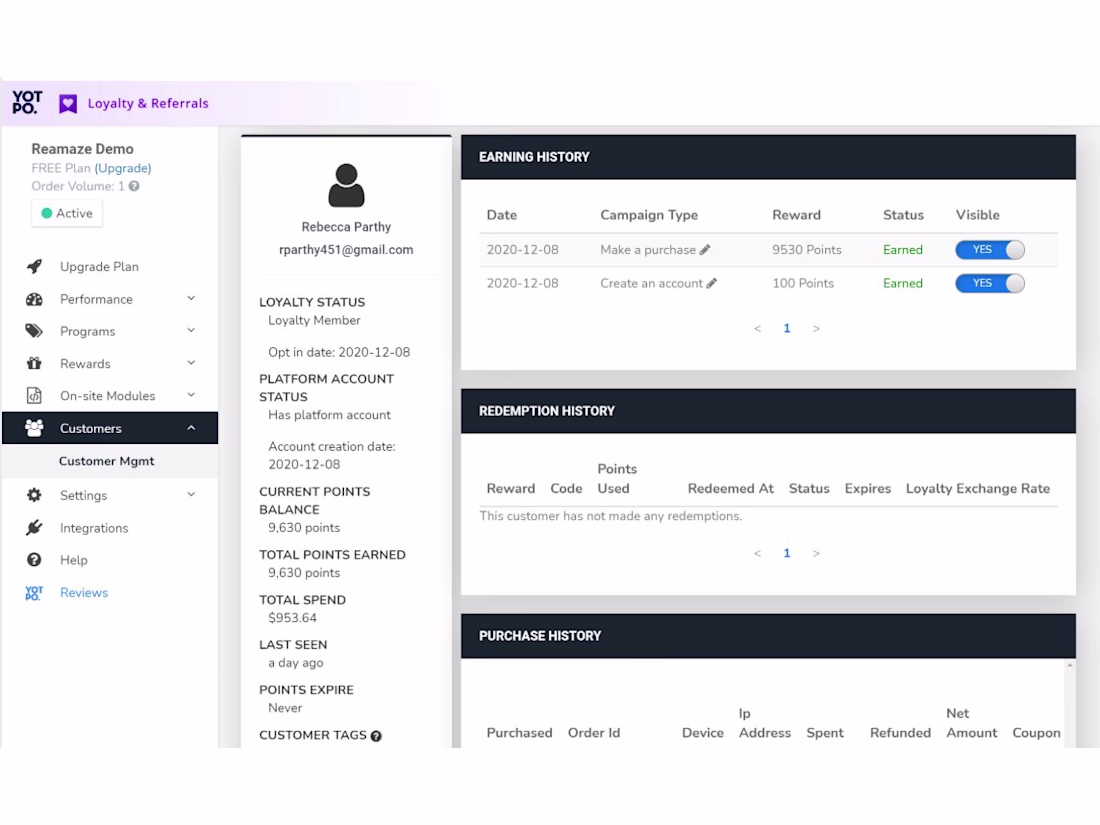1100x825 pixels.
Task: Click the Settings gear icon
Action: click(x=34, y=495)
